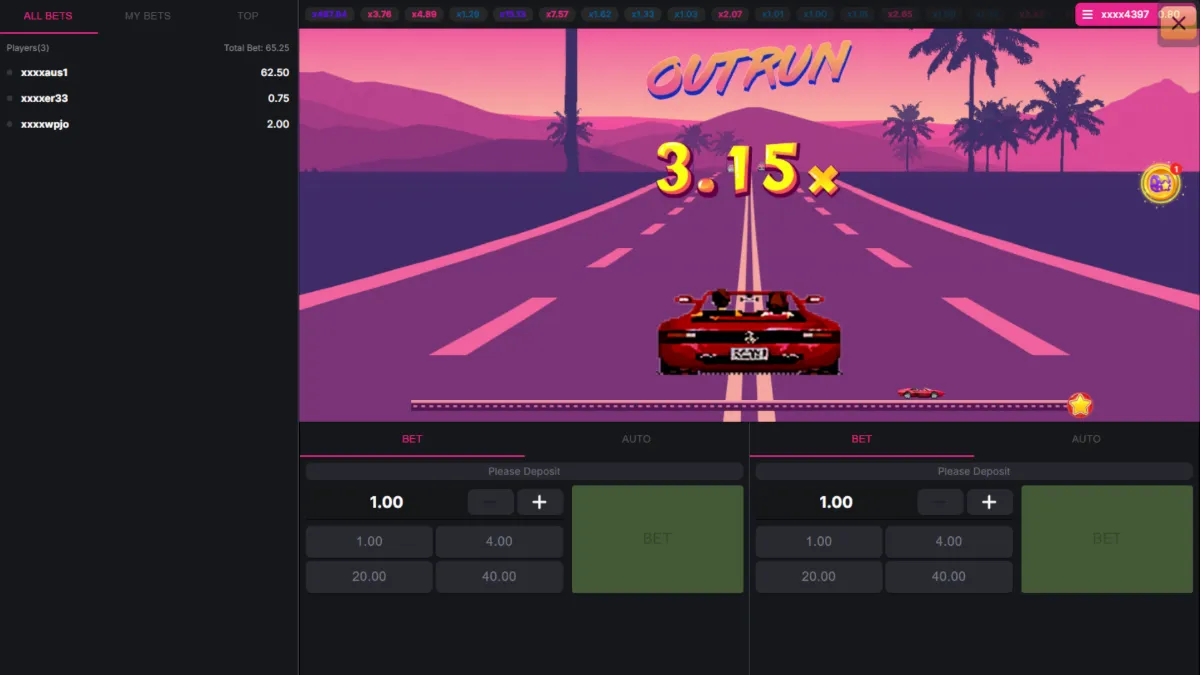1200x675 pixels.
Task: Click Please Deposit bar in left panel
Action: point(524,471)
